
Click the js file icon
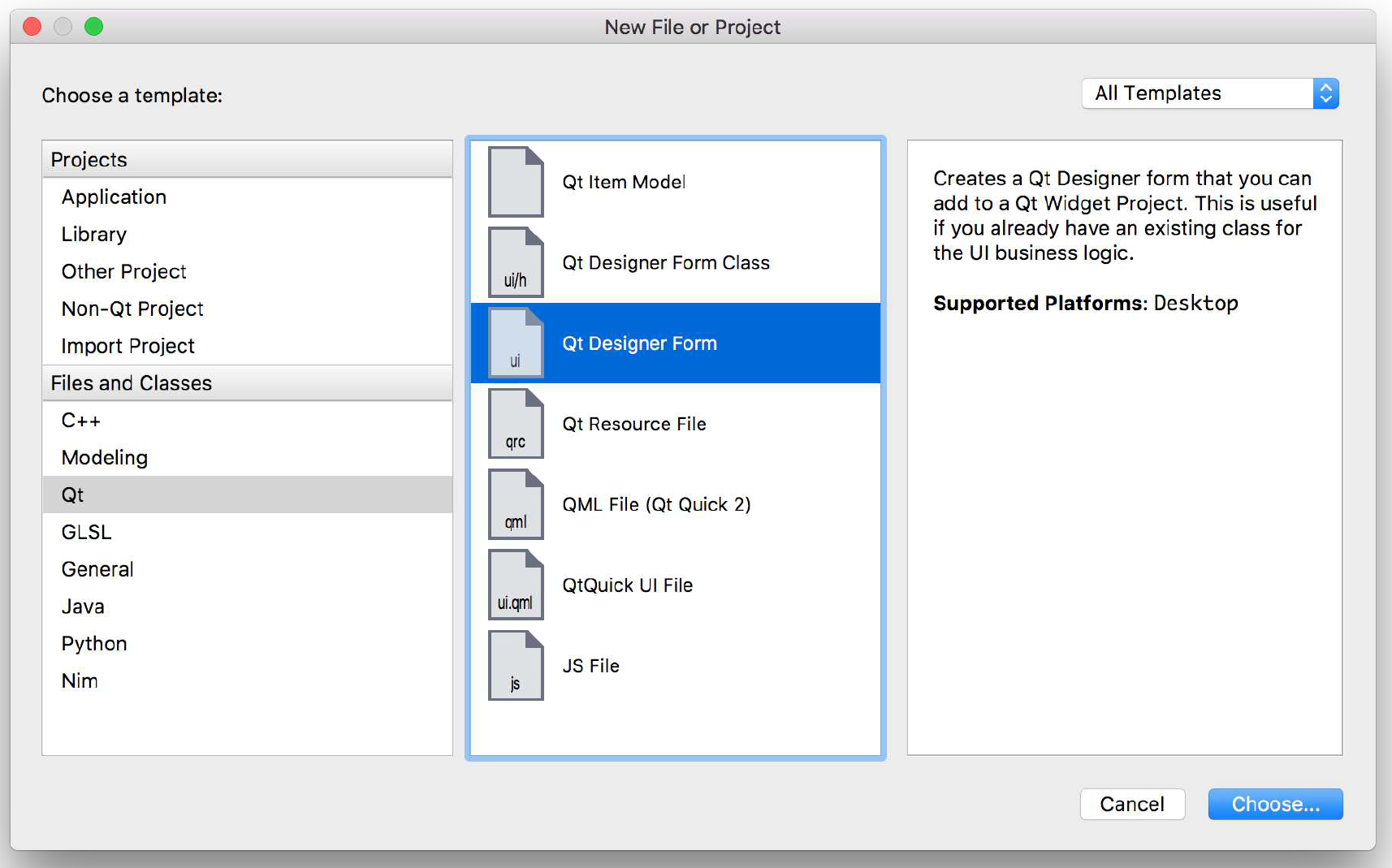tap(516, 665)
